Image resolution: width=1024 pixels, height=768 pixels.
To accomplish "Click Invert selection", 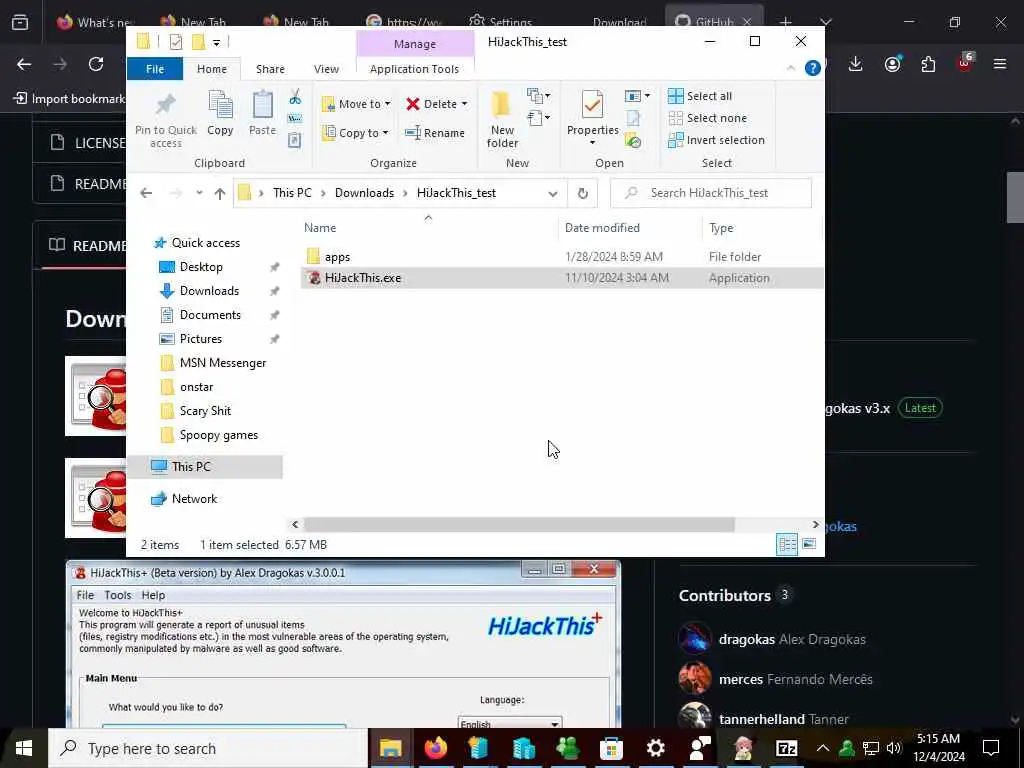I will tap(716, 140).
